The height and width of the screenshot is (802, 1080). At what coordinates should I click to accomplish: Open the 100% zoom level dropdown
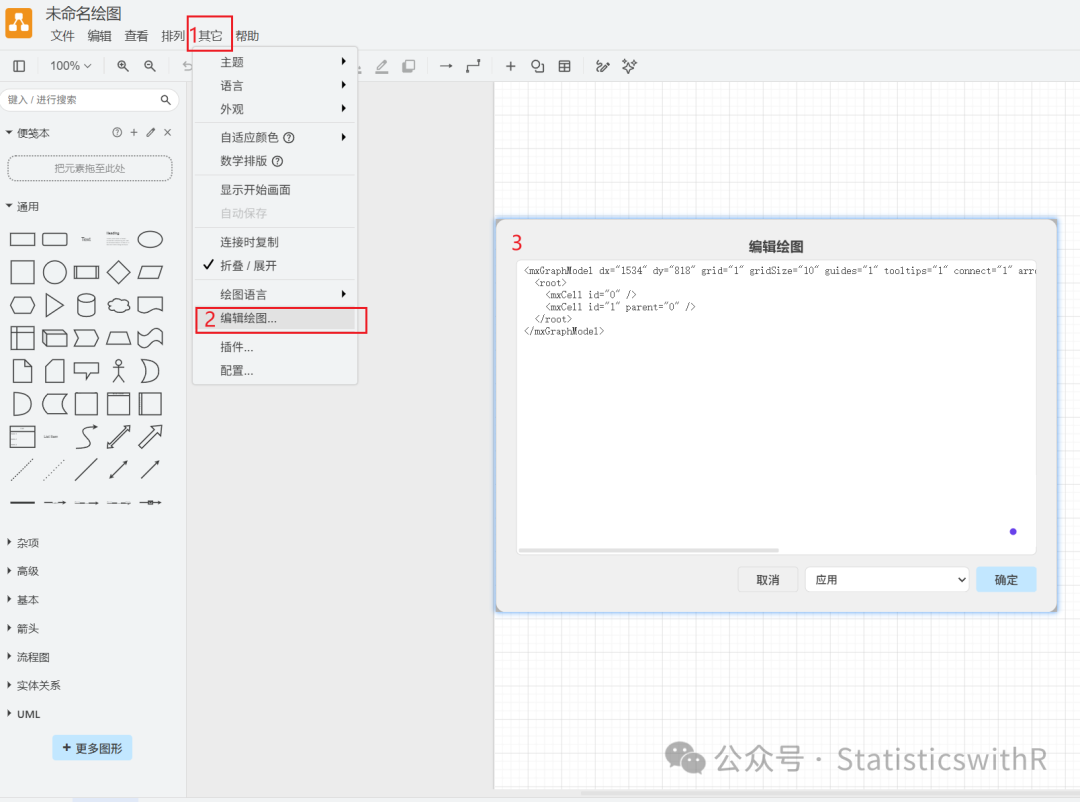(x=71, y=66)
